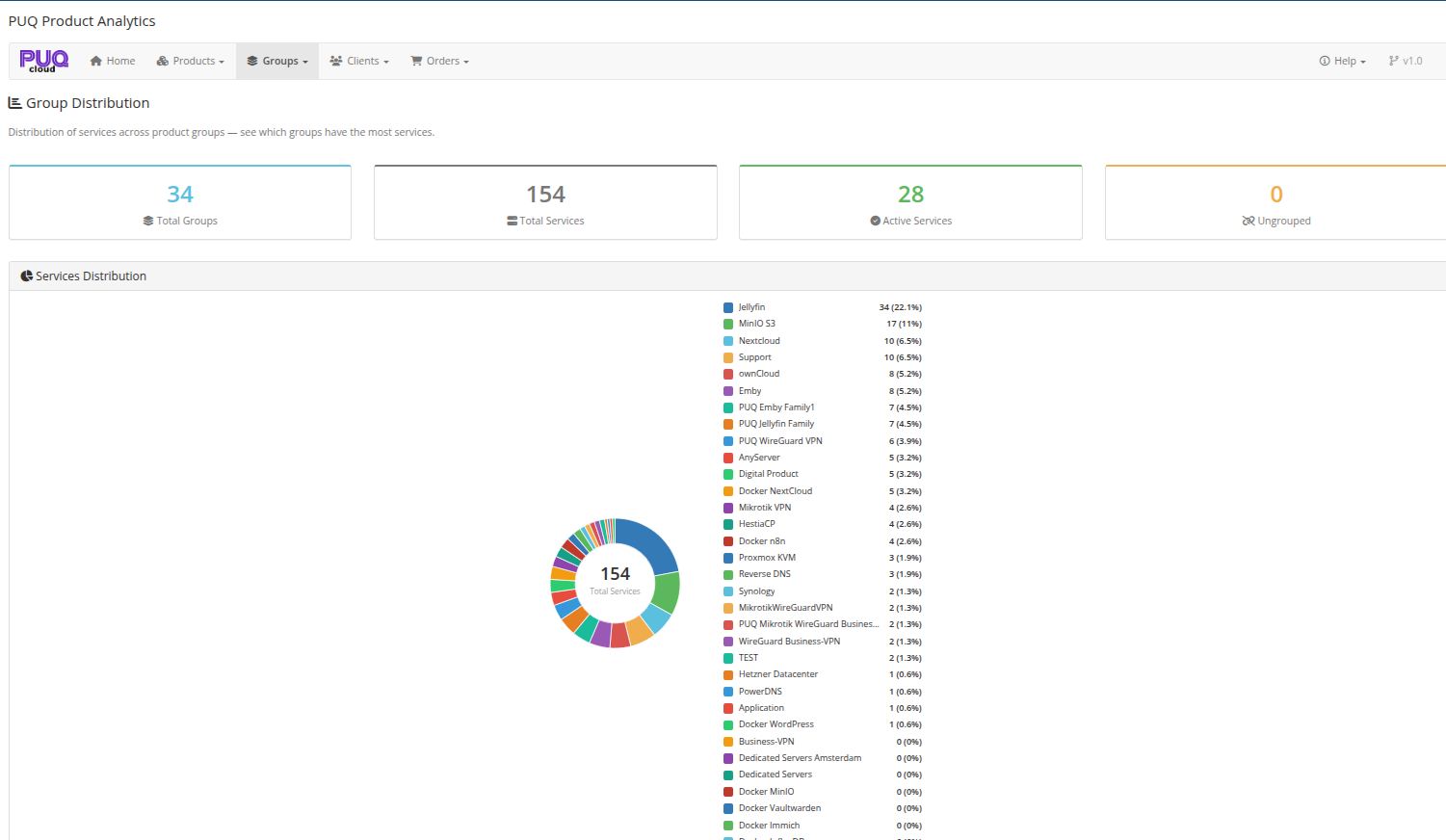The height and width of the screenshot is (840, 1446).
Task: Open the Groups menu in navbar
Action: click(x=277, y=61)
